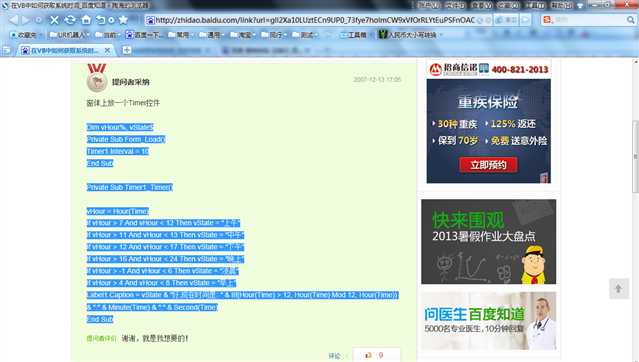This screenshot has width=639, height=362.
Task: Open the 帮助(H) menu
Action: tap(562, 5)
